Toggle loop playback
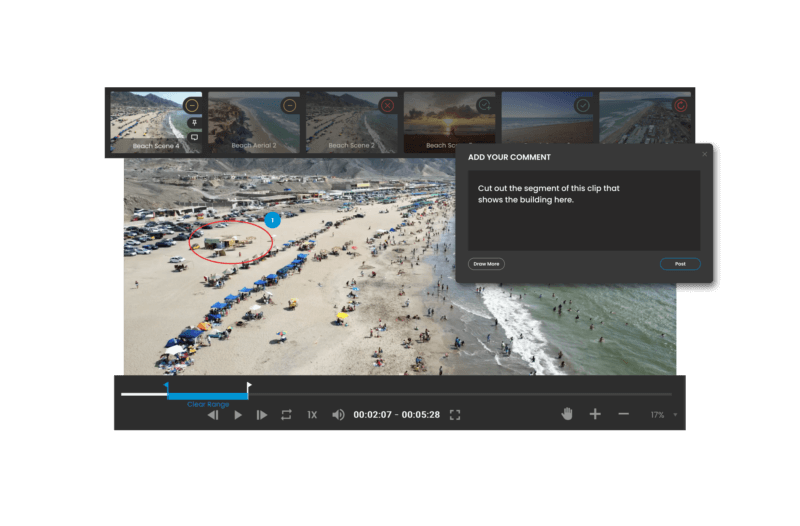800x526 pixels. click(286, 415)
